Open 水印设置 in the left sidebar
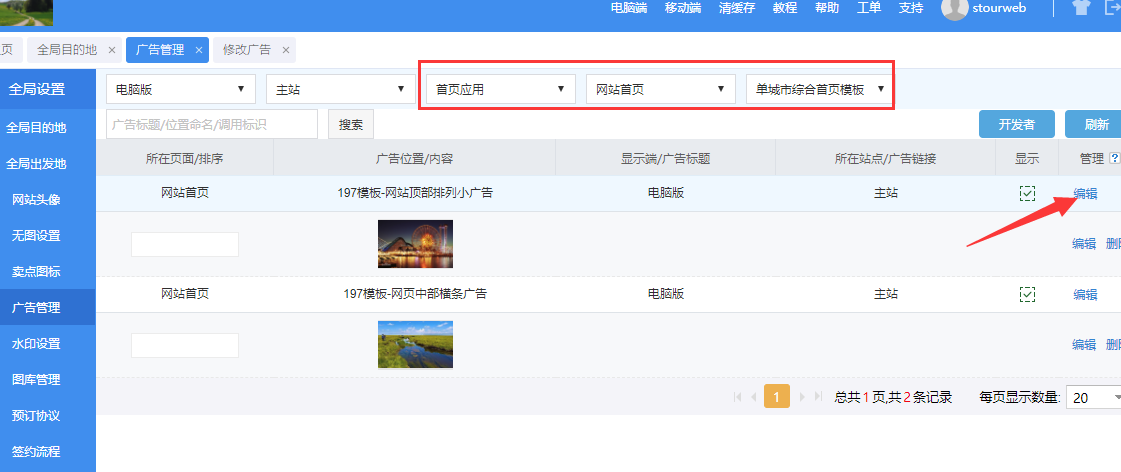 point(36,343)
